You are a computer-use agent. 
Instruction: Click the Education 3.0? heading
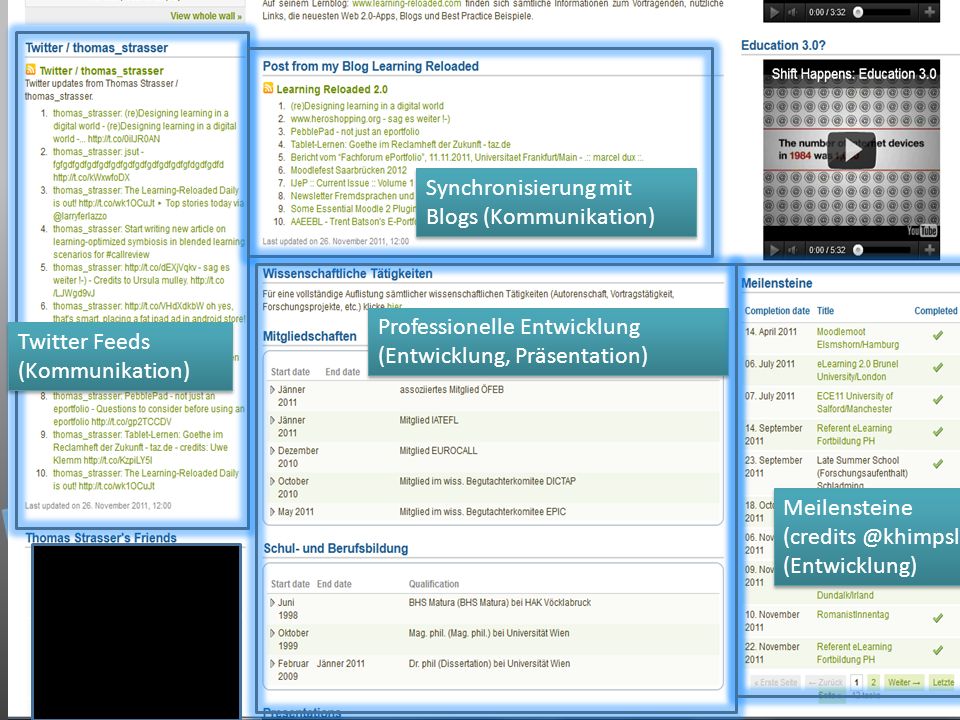pos(783,45)
